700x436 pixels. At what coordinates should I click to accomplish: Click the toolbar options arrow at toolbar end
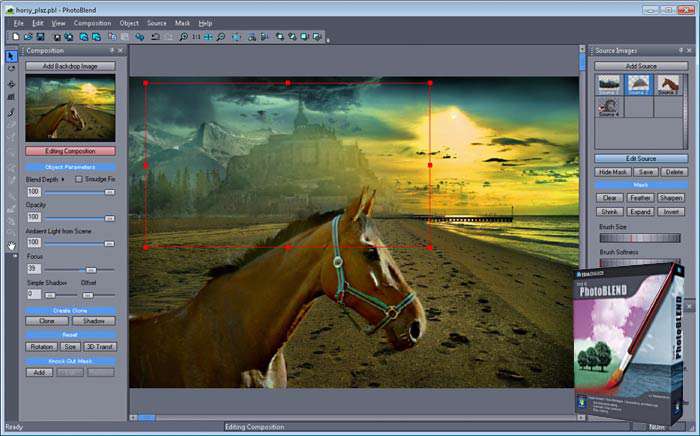point(328,40)
